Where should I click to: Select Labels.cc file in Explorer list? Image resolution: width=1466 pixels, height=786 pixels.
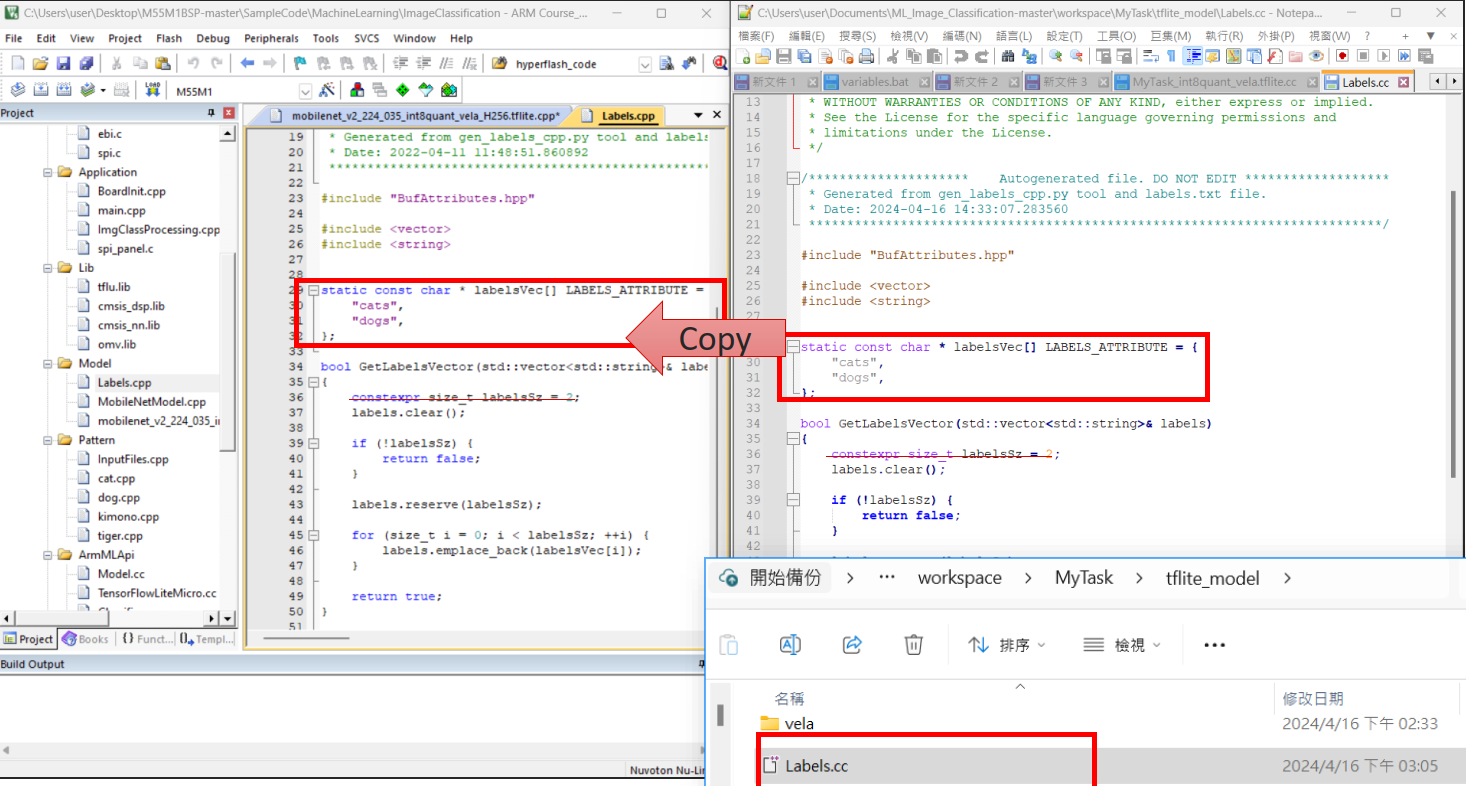[816, 766]
